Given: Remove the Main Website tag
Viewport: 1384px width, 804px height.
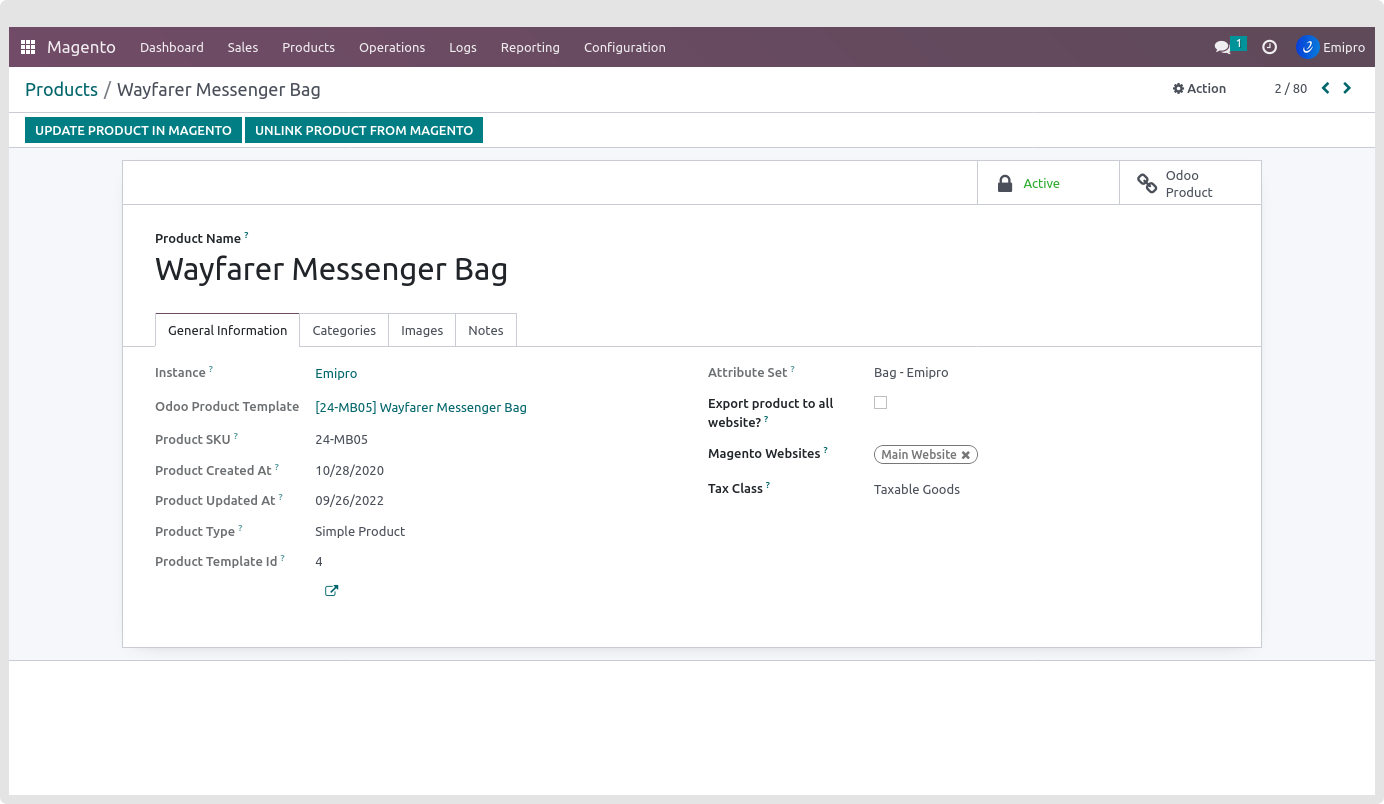Looking at the screenshot, I should point(966,455).
